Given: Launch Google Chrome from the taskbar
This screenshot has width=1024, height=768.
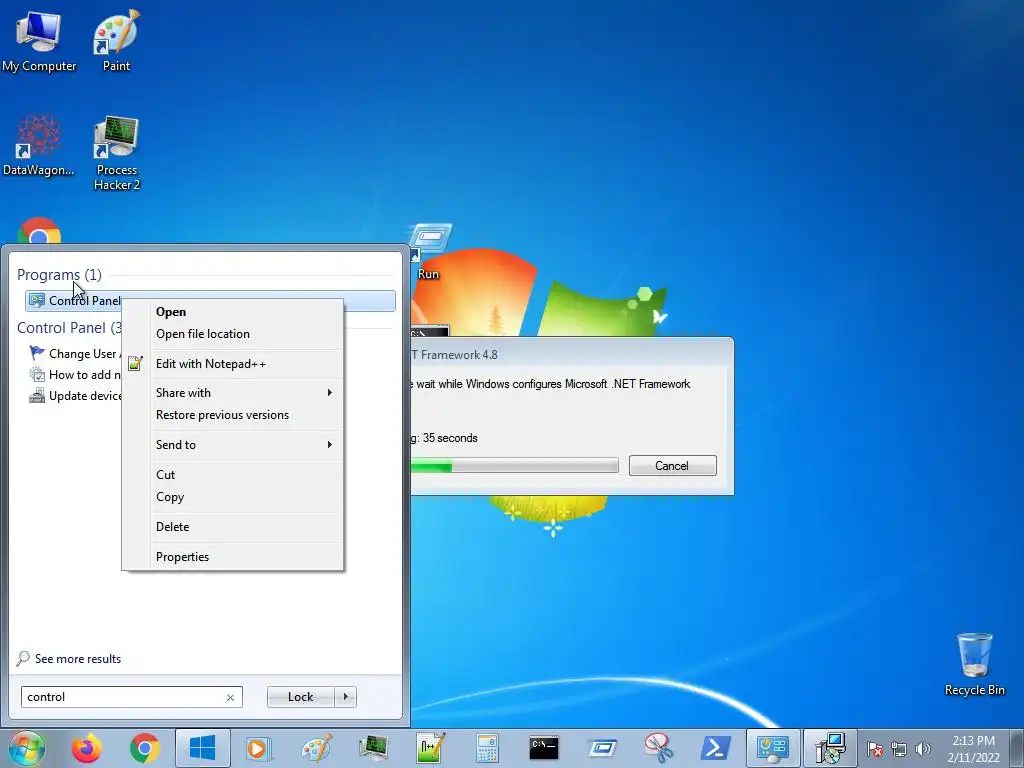Looking at the screenshot, I should tap(144, 748).
